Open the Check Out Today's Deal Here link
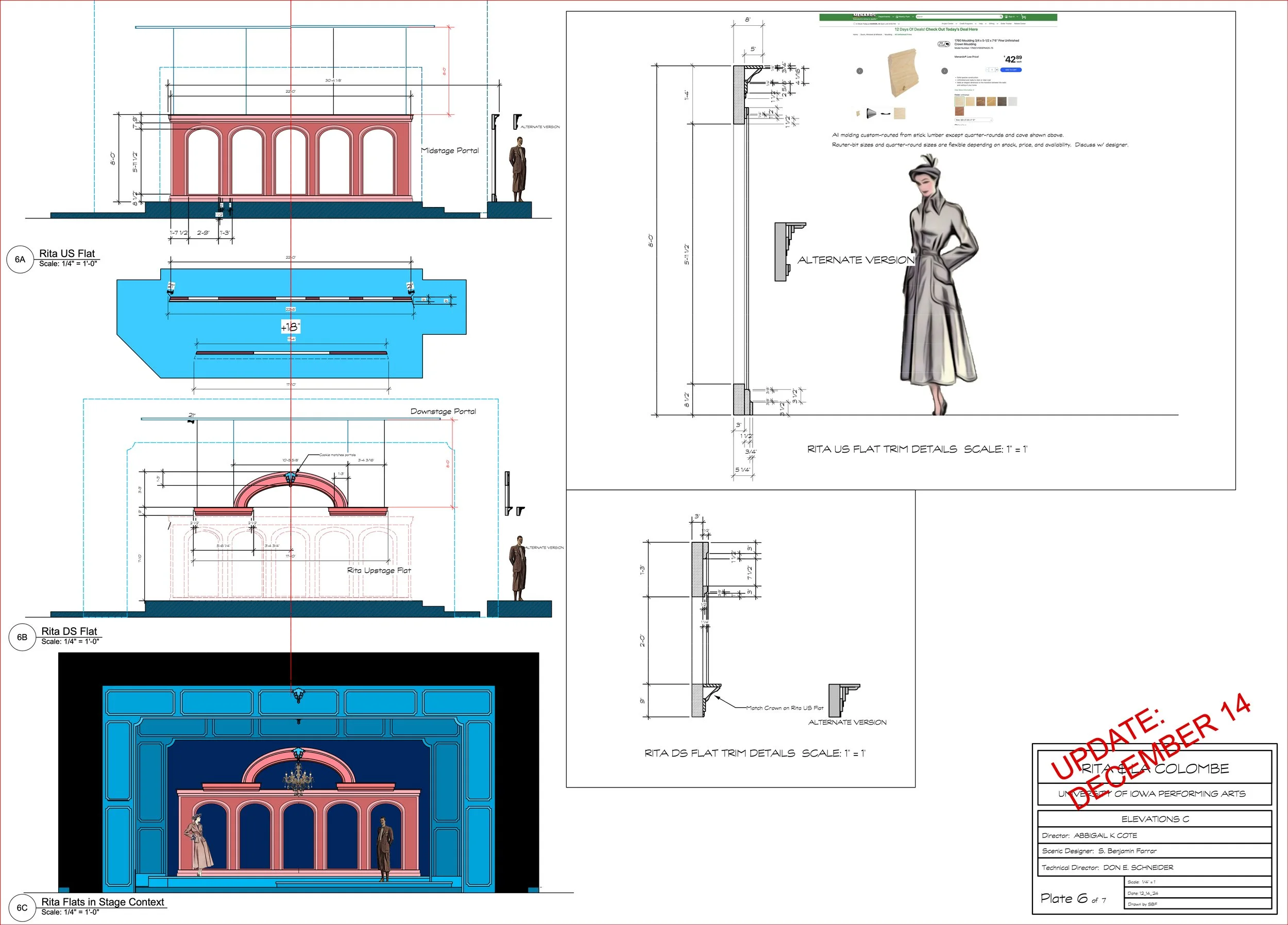 pos(952,29)
